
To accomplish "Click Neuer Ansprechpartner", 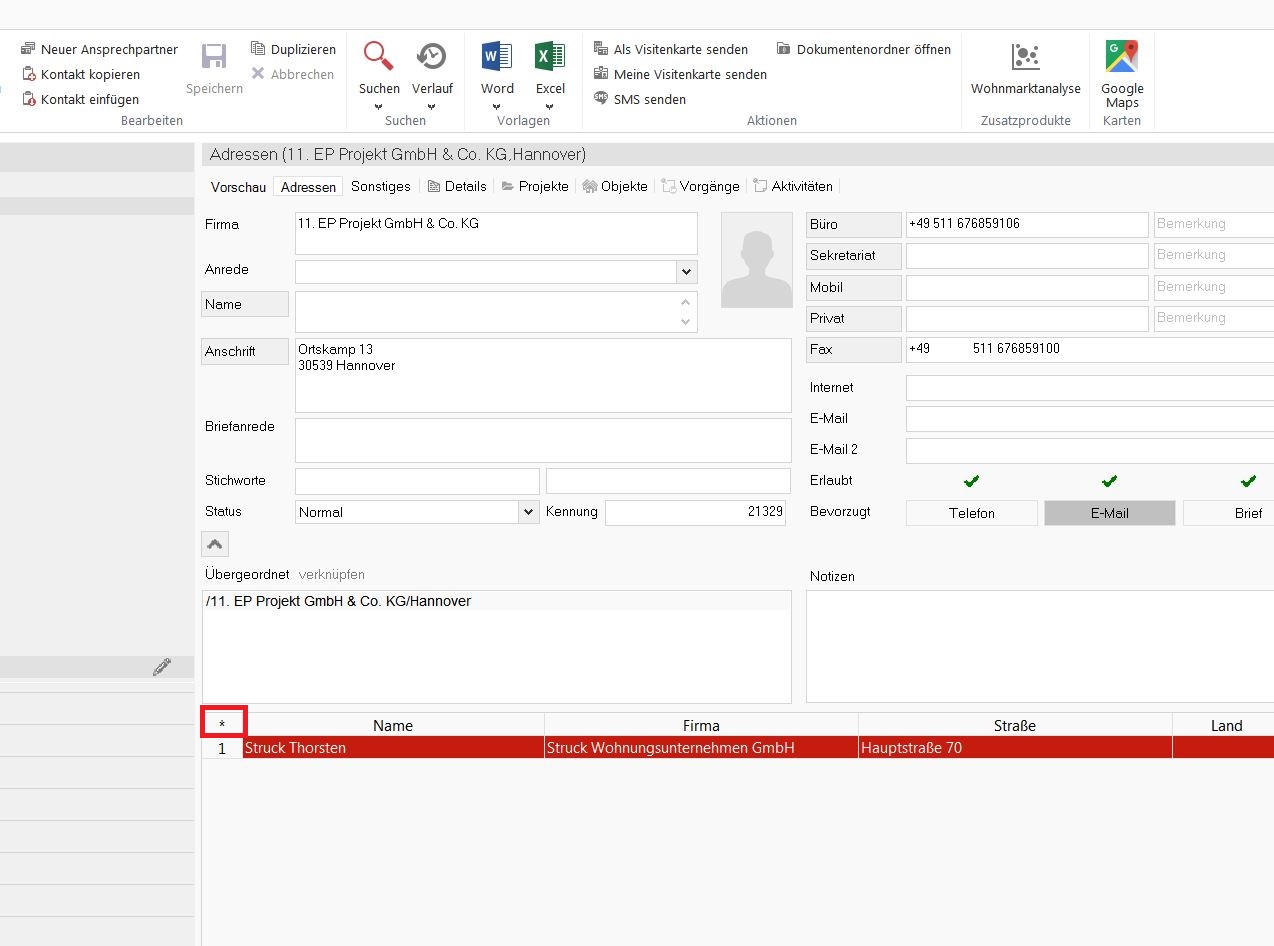I will (x=100, y=49).
